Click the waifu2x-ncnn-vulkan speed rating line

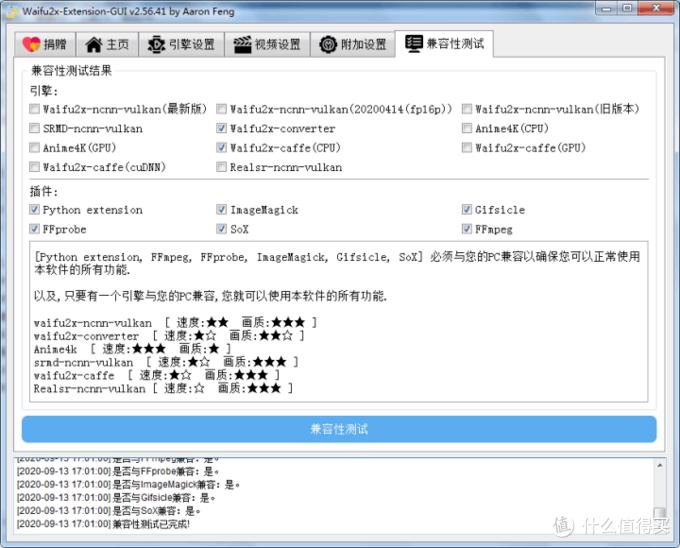[x=176, y=323]
